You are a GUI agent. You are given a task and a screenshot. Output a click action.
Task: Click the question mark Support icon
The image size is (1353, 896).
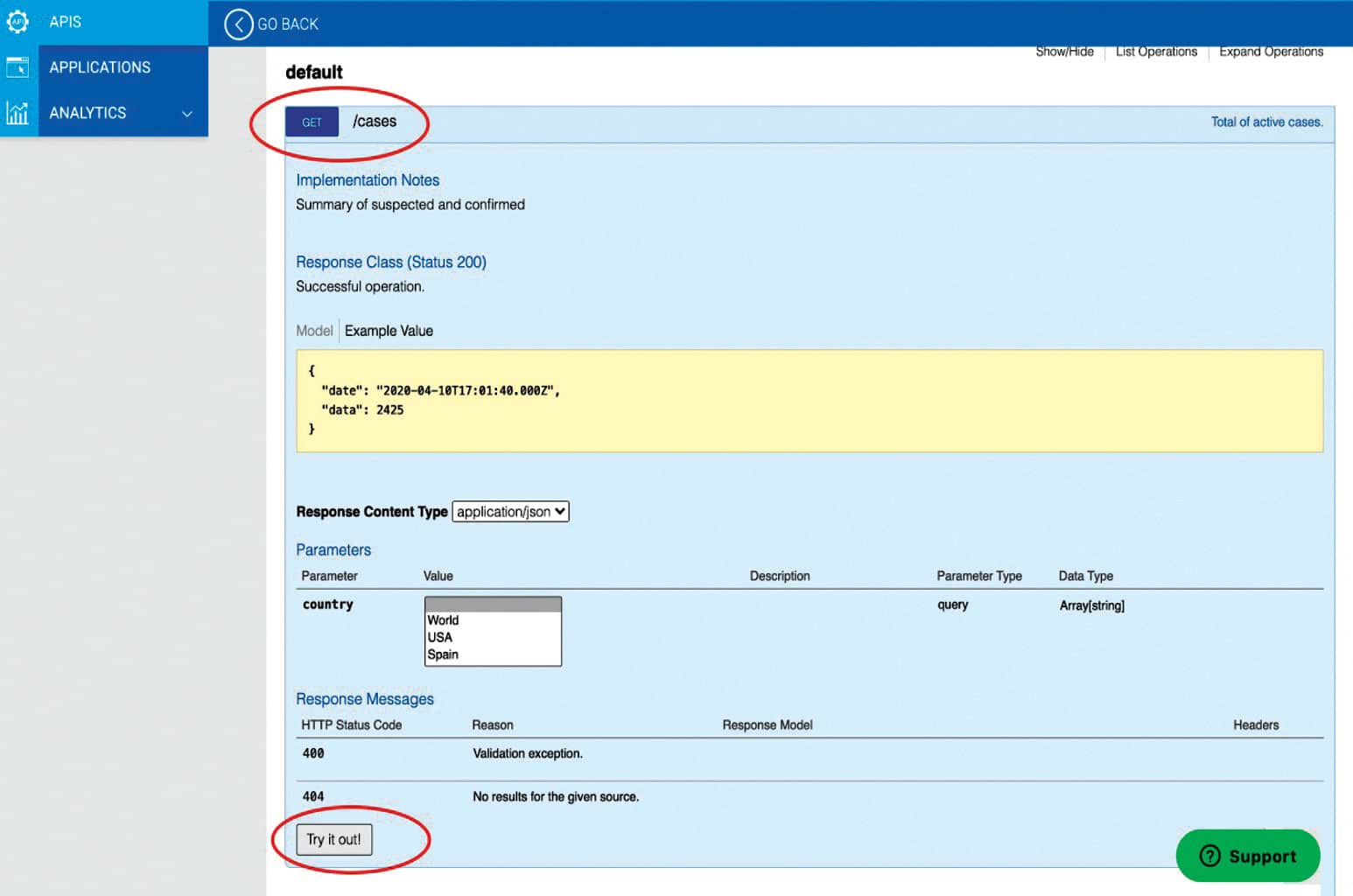(x=1209, y=856)
